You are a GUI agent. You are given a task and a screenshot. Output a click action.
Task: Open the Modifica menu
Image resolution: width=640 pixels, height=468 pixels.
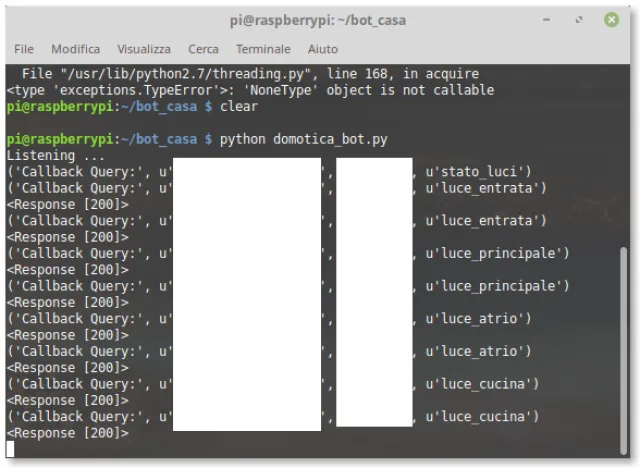75,49
